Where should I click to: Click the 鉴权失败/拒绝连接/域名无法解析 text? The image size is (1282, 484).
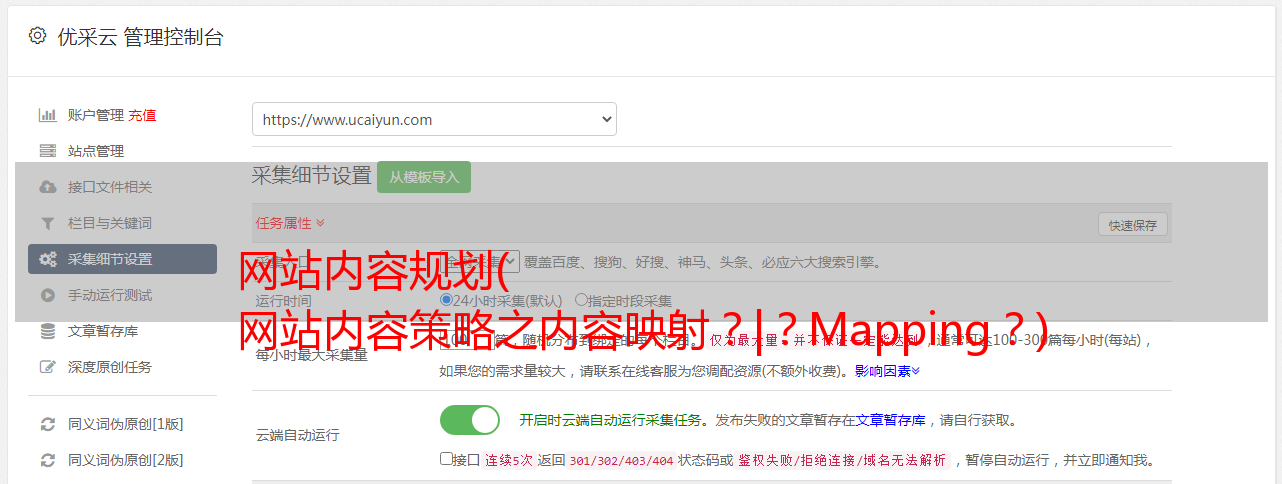(842, 461)
